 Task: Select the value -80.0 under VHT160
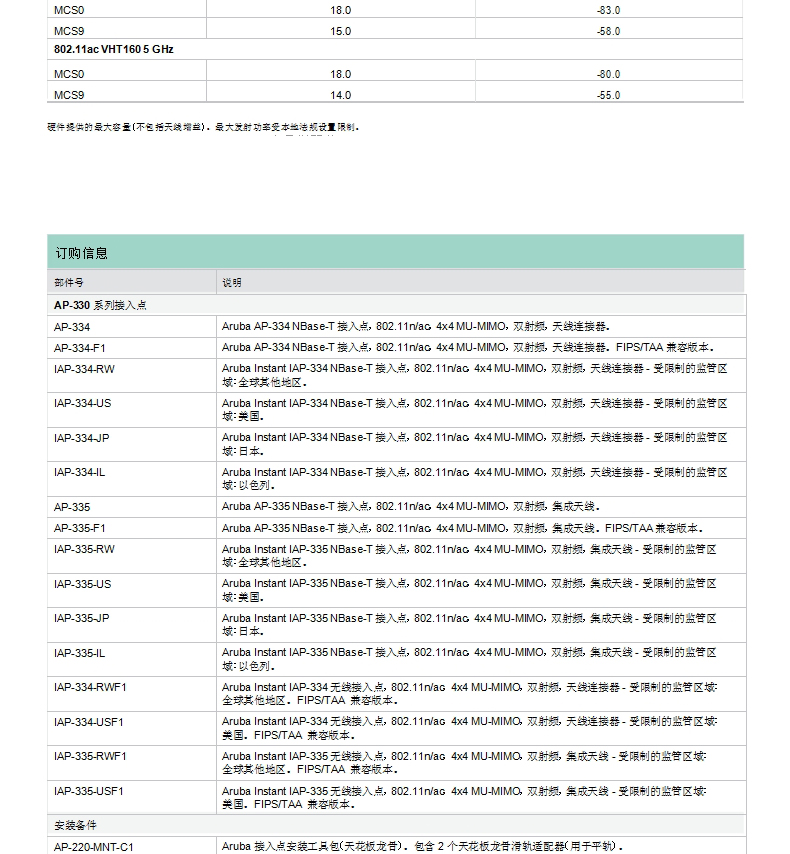pyautogui.click(x=608, y=74)
